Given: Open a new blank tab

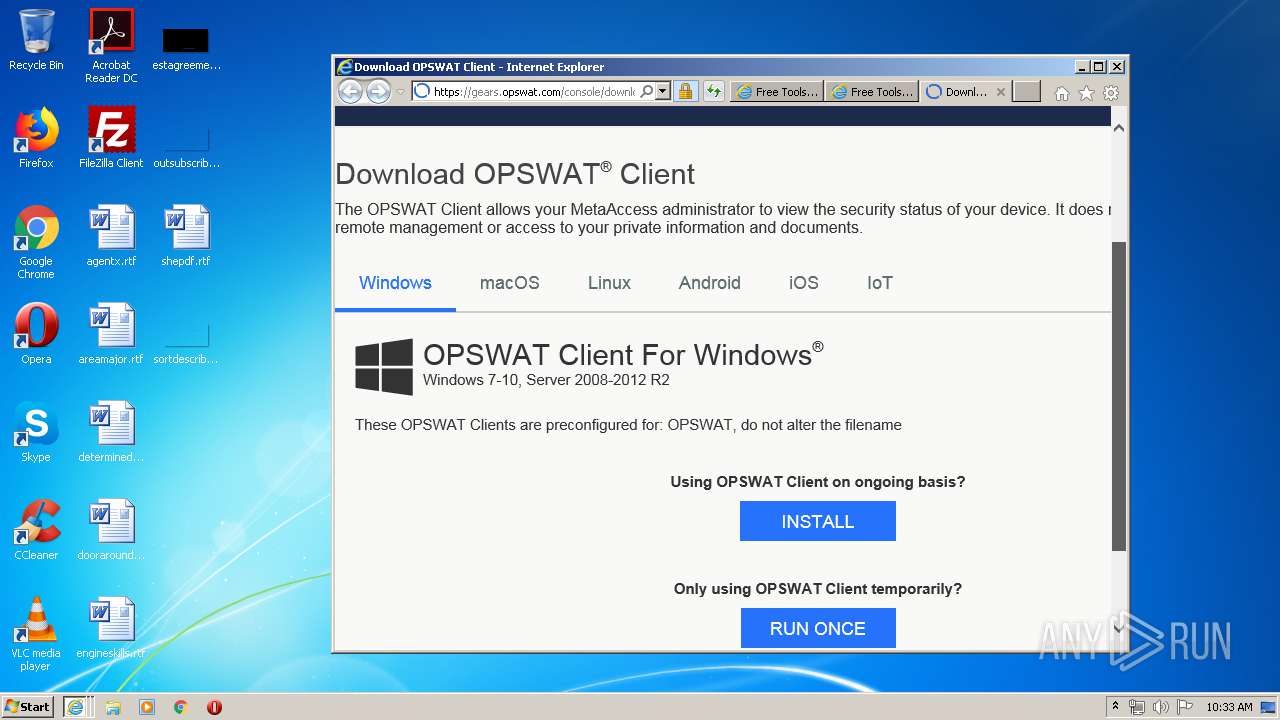Looking at the screenshot, I should pos(1026,92).
